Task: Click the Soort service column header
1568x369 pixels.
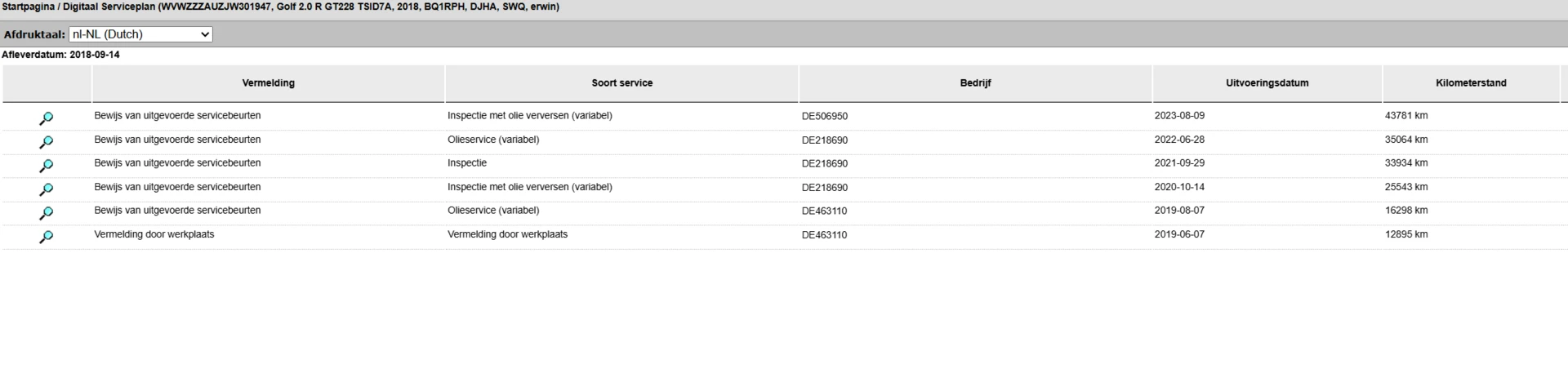Action: [x=622, y=83]
